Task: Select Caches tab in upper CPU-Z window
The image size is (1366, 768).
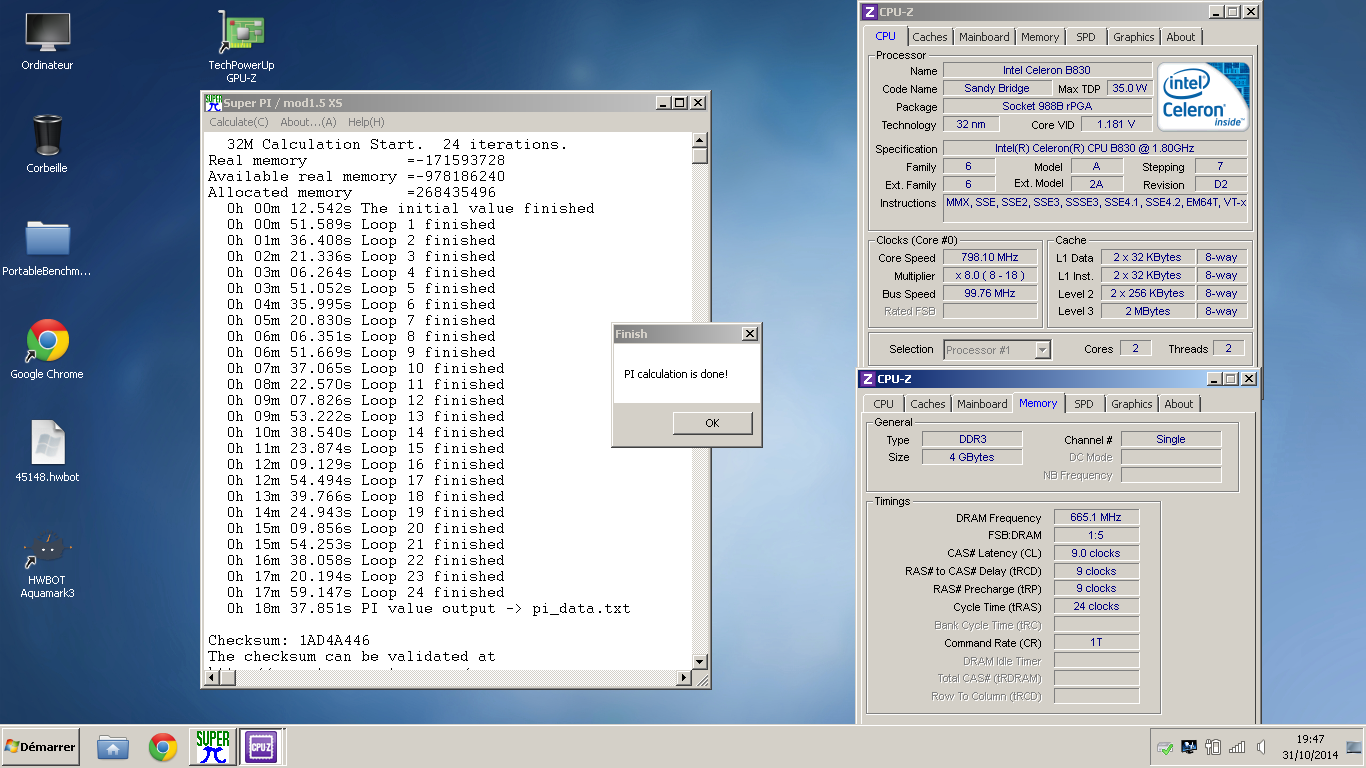Action: (x=930, y=37)
